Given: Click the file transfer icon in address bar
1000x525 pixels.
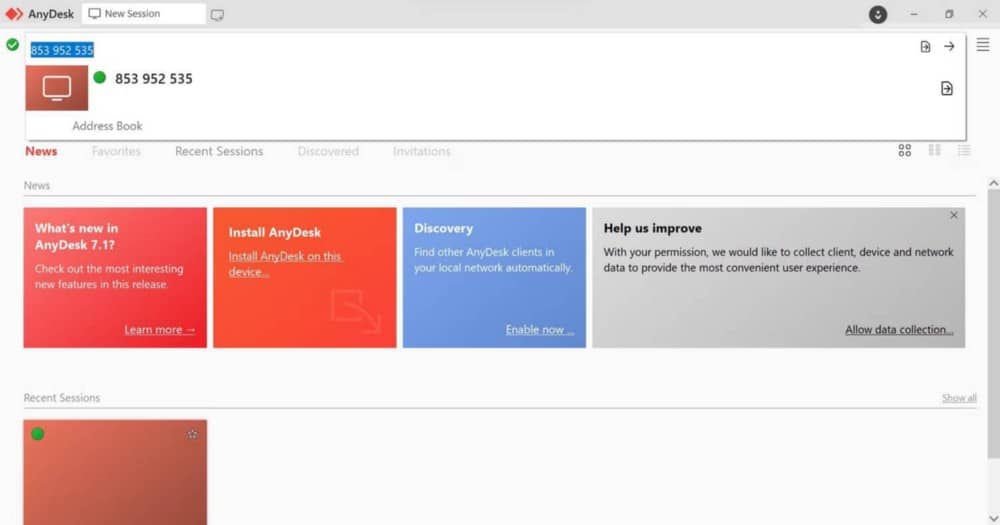Looking at the screenshot, I should point(925,46).
